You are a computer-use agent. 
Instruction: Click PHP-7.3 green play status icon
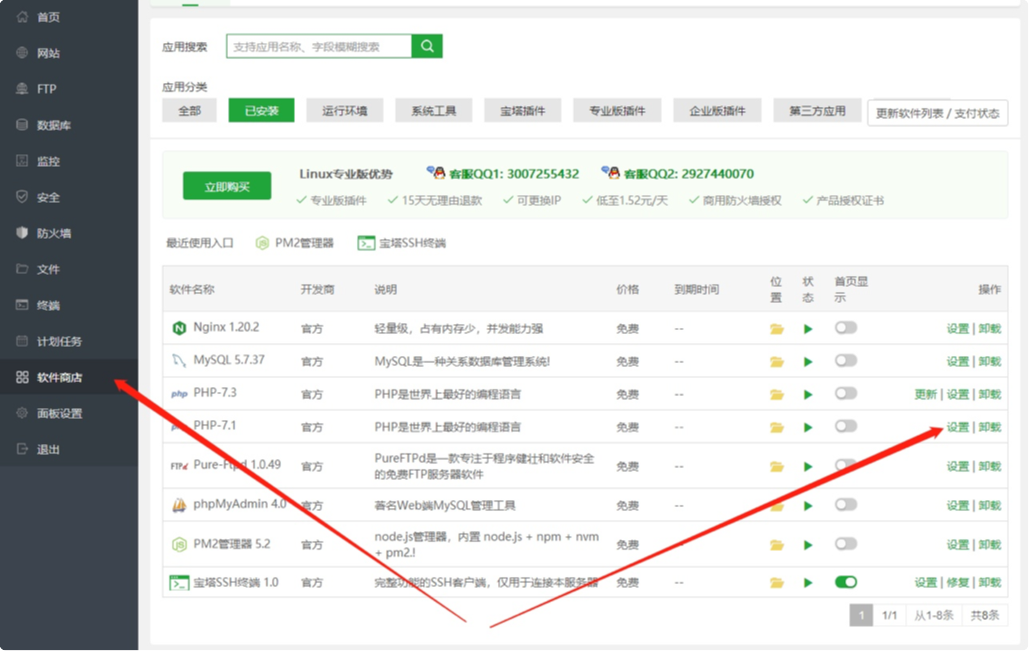tap(808, 394)
